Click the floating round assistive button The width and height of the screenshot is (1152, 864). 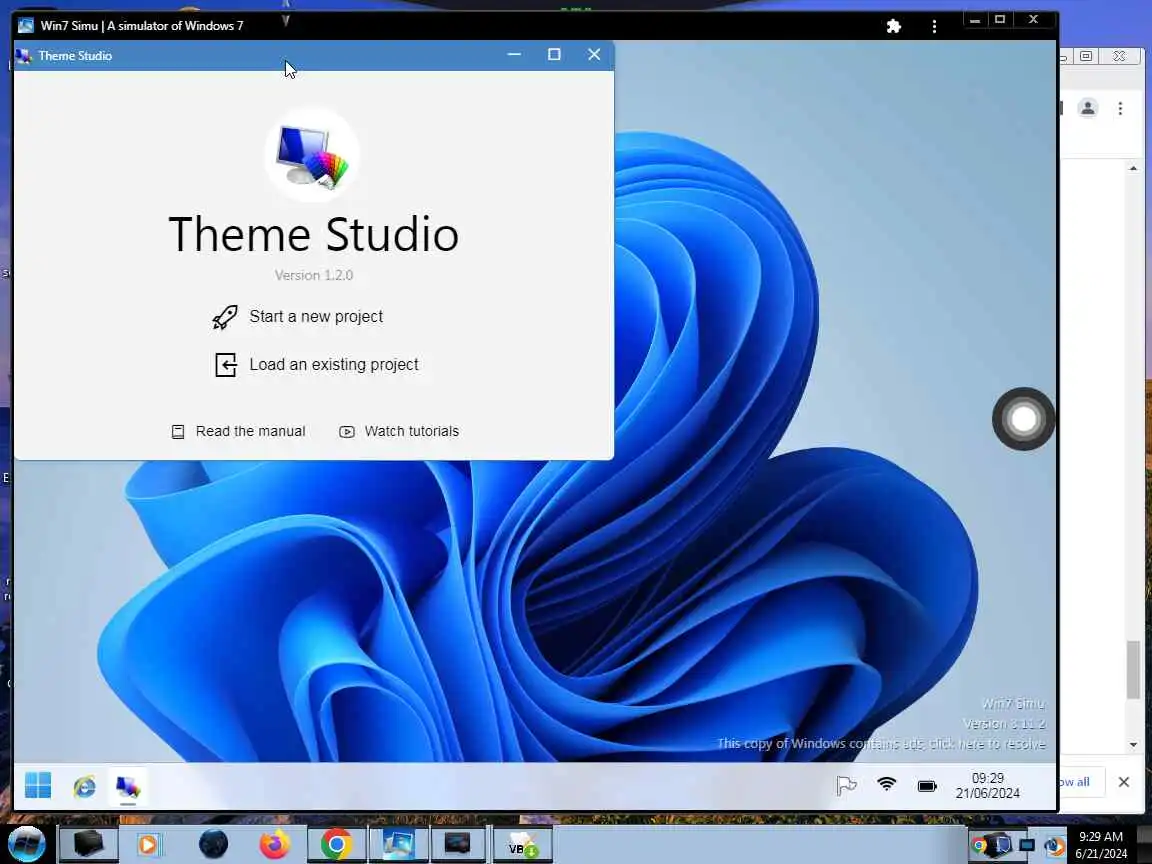(x=1023, y=419)
